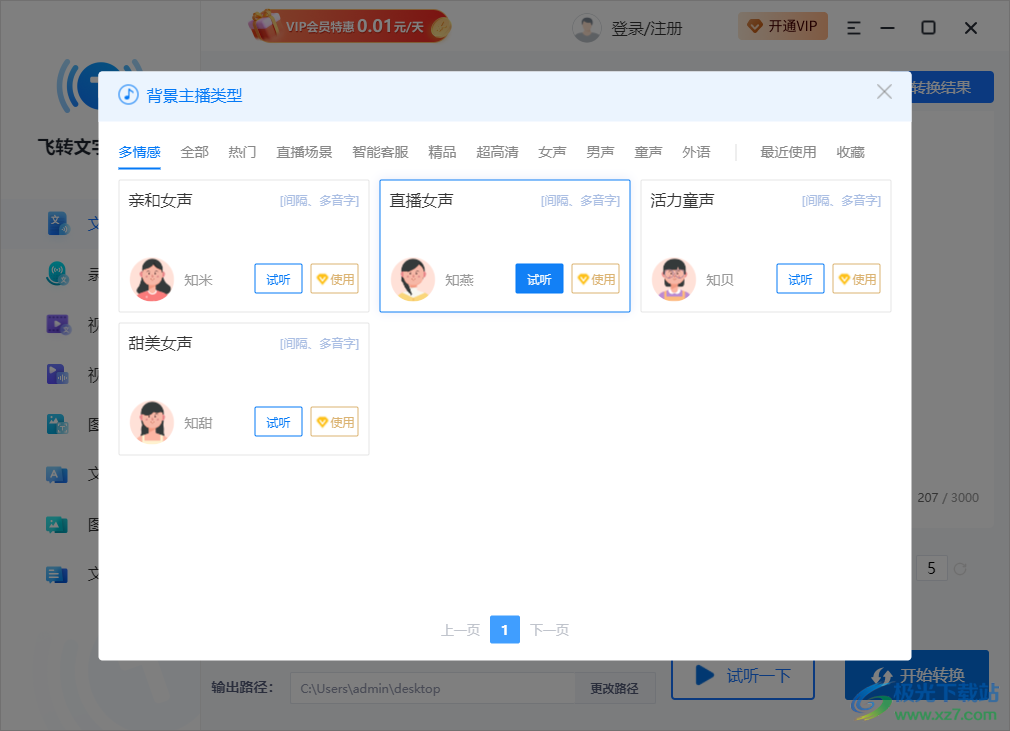Open the 外语 tab
The width and height of the screenshot is (1010, 731).
coord(696,153)
